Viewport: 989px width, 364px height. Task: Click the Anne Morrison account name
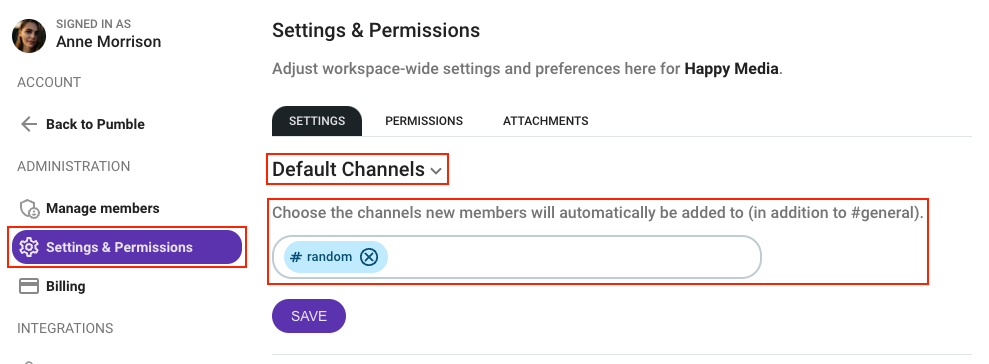pos(108,42)
